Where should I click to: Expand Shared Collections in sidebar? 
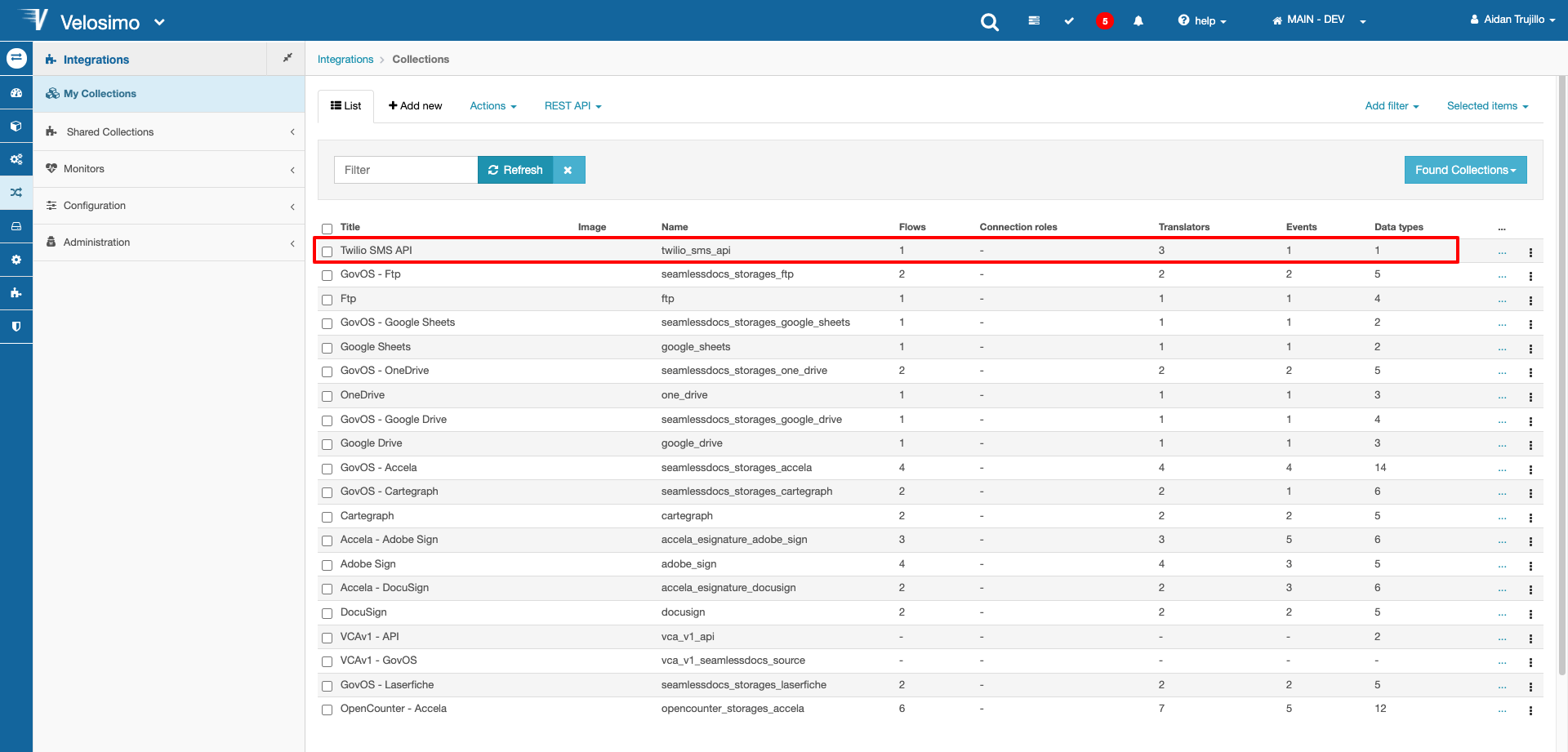click(169, 131)
